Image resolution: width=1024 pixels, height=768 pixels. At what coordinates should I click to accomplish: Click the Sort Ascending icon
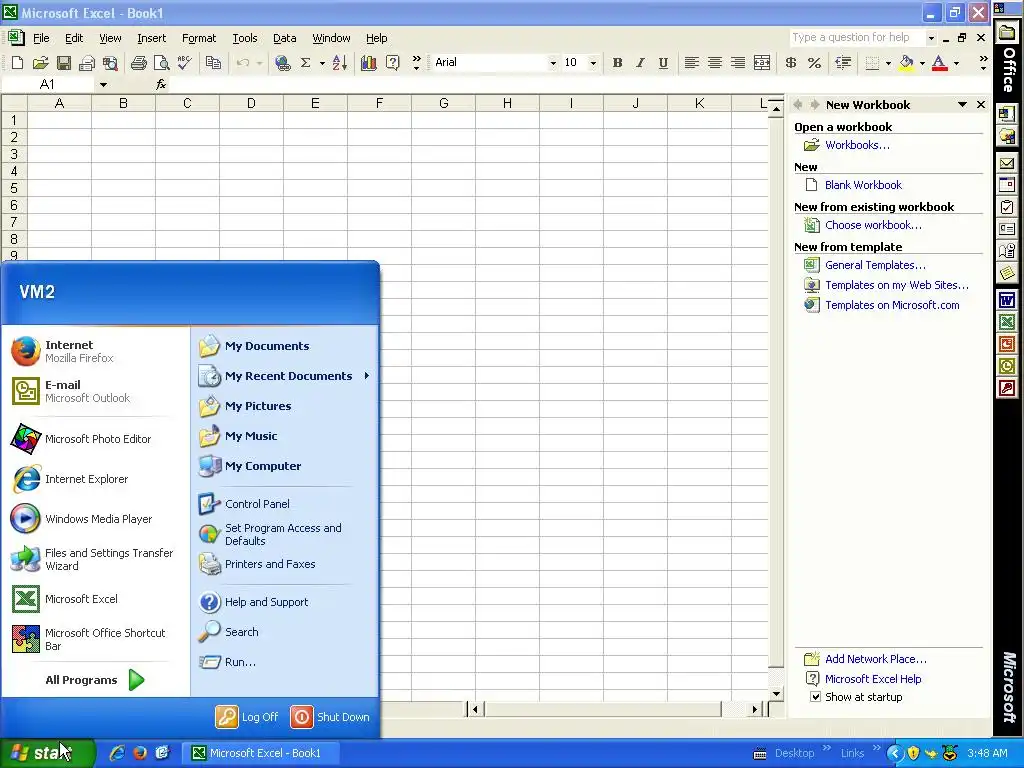(340, 63)
